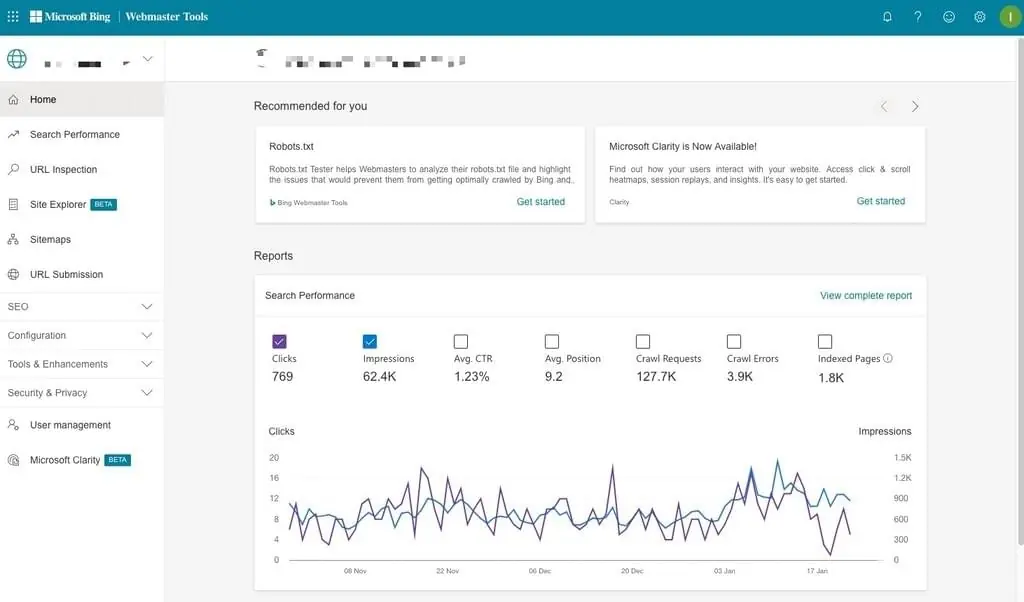Go to Search Performance in sidebar
Screen dimensions: 1024x602
(x=74, y=135)
